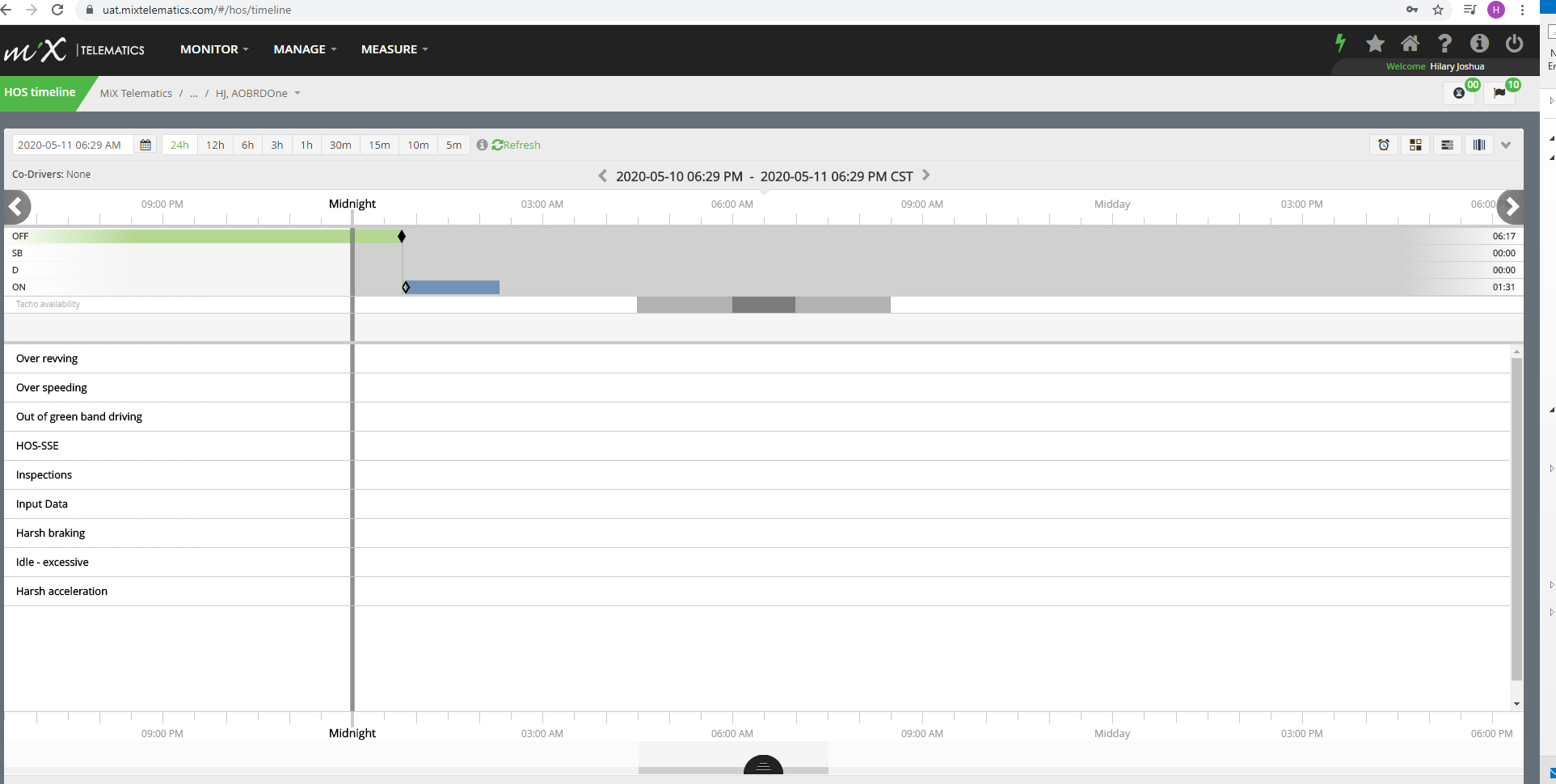Toggle the stacked rows view button

click(x=1447, y=145)
